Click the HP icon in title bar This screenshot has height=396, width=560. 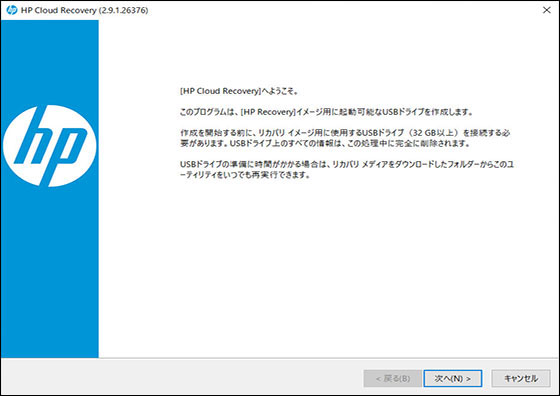(12, 10)
